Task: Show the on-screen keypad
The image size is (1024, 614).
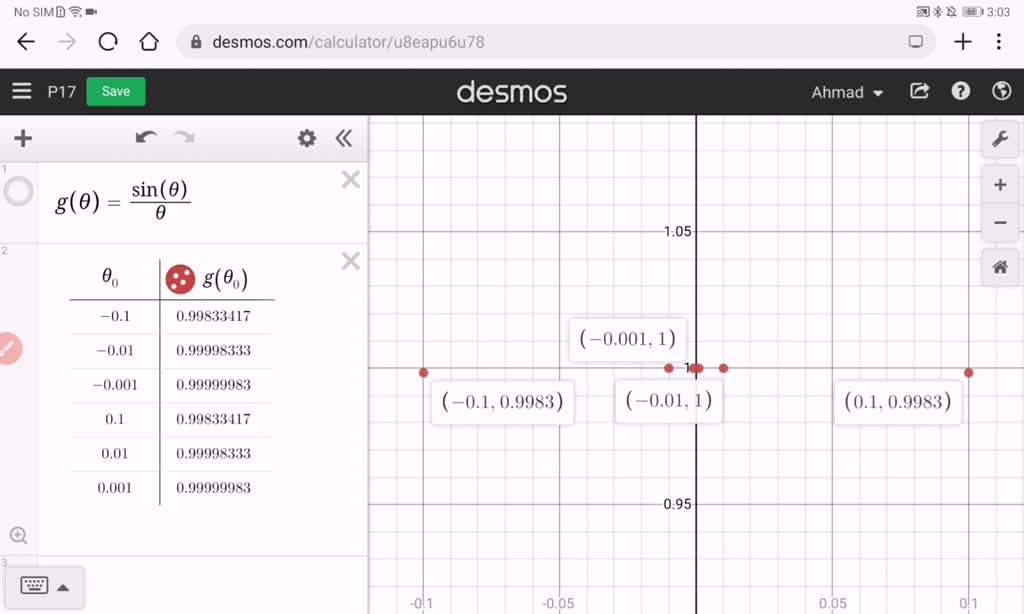Action: (34, 585)
